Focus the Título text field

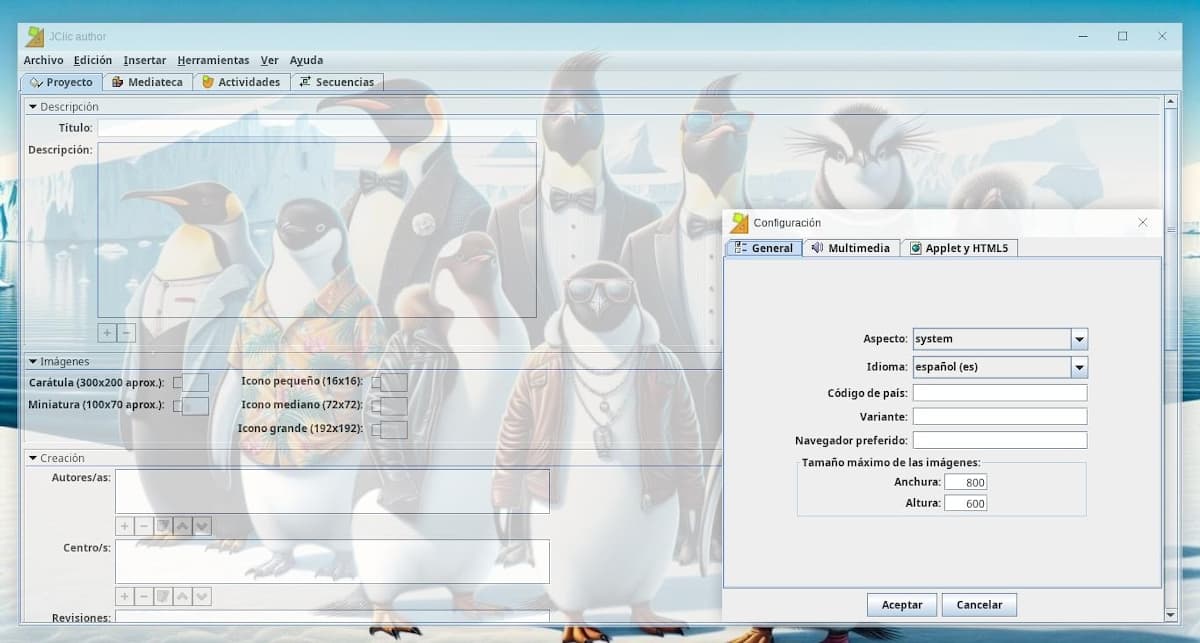click(317, 128)
